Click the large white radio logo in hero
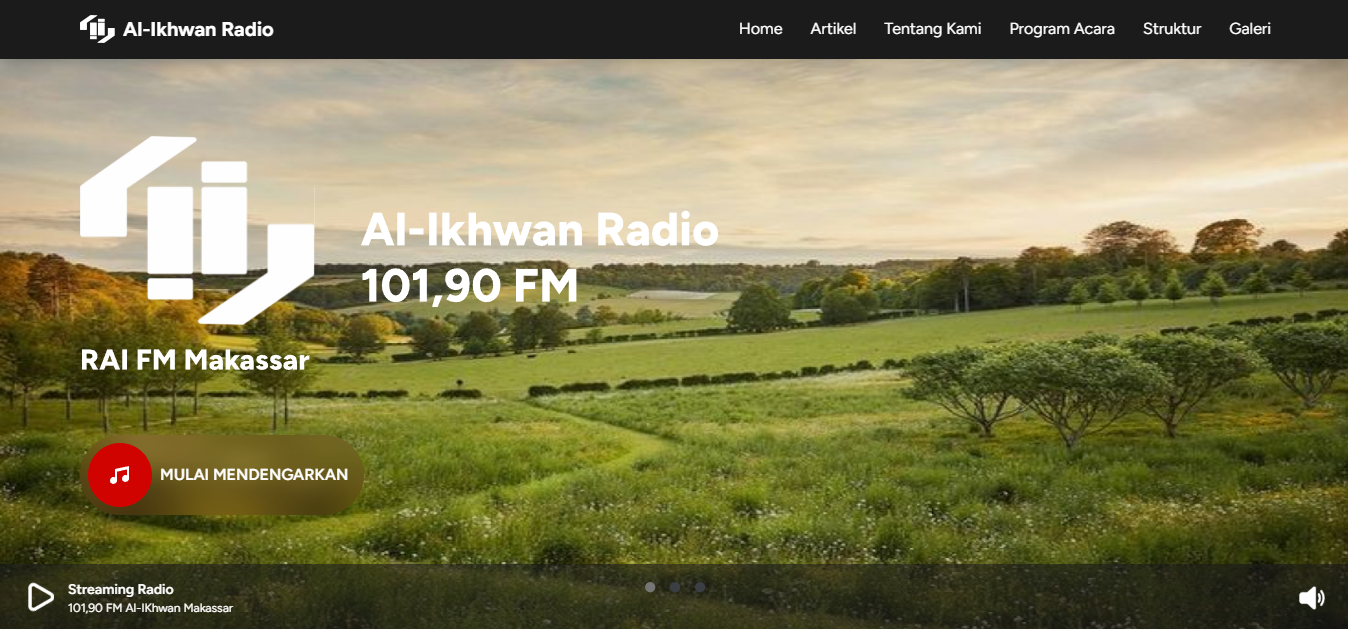This screenshot has width=1348, height=629. tap(197, 229)
